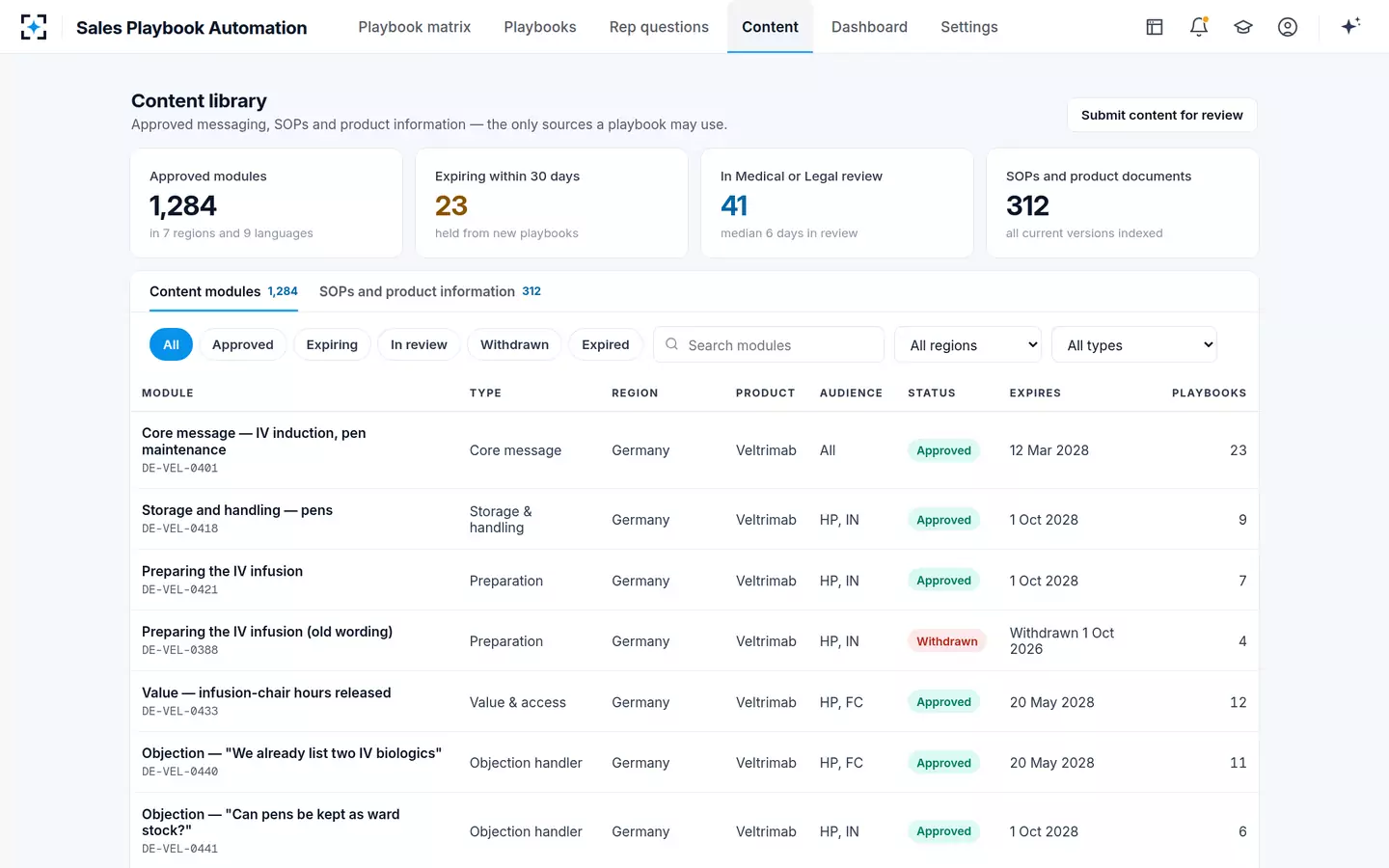
Task: Filter modules by Expiring chip
Action: 332,344
